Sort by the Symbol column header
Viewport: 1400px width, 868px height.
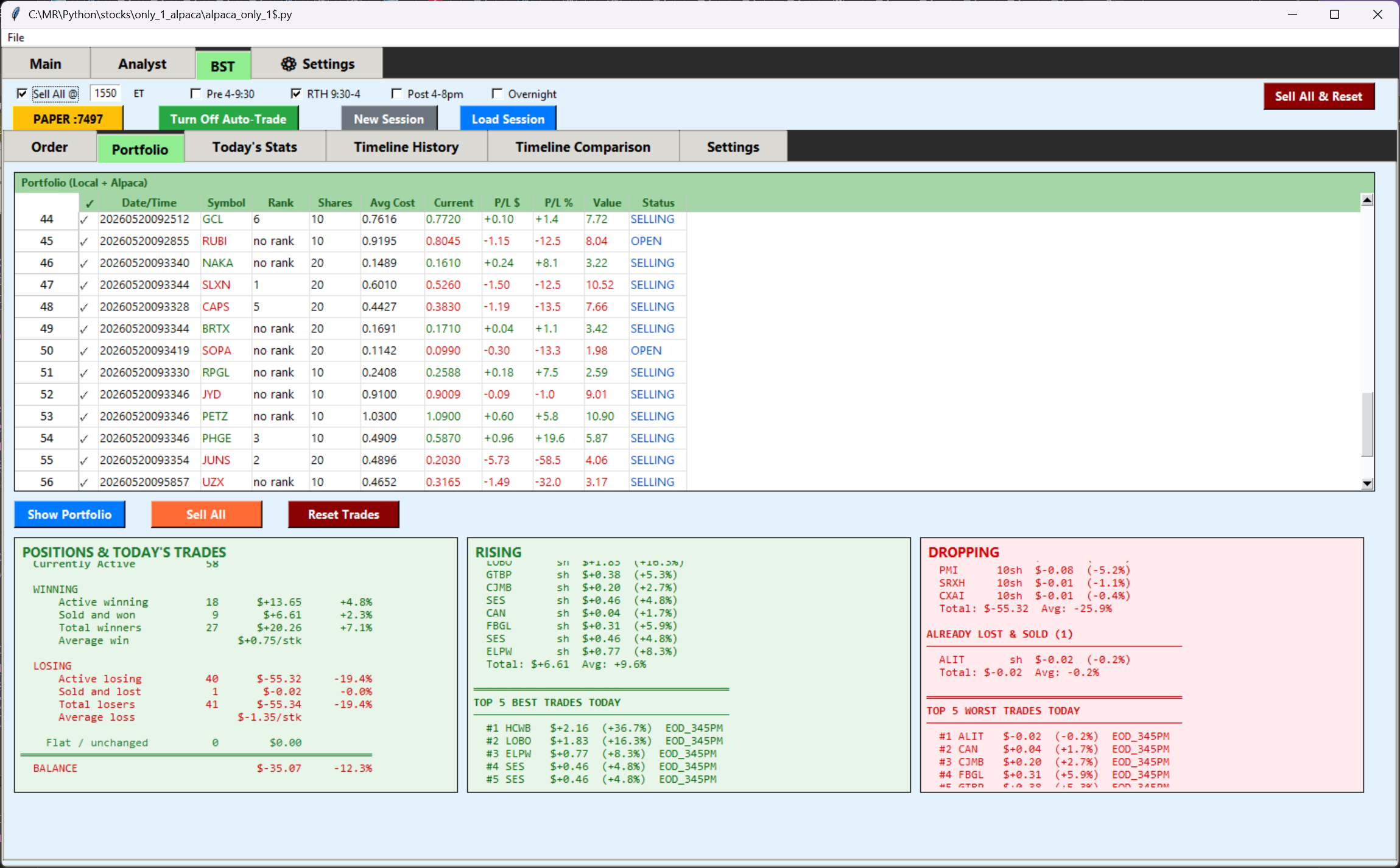226,203
